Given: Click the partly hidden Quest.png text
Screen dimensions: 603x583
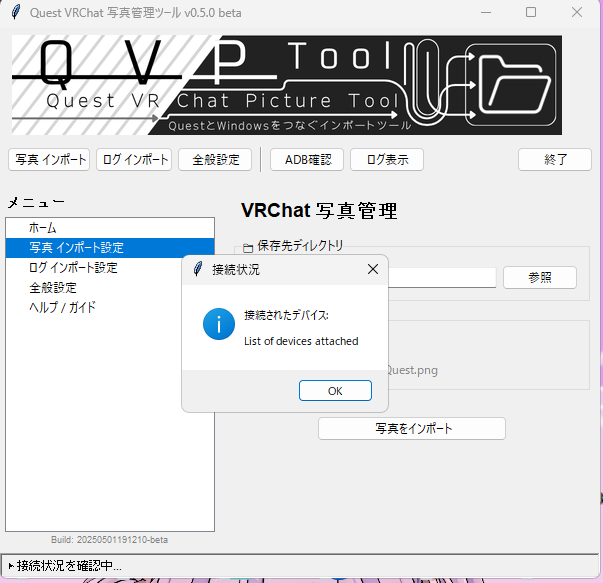Looking at the screenshot, I should pyautogui.click(x=413, y=370).
